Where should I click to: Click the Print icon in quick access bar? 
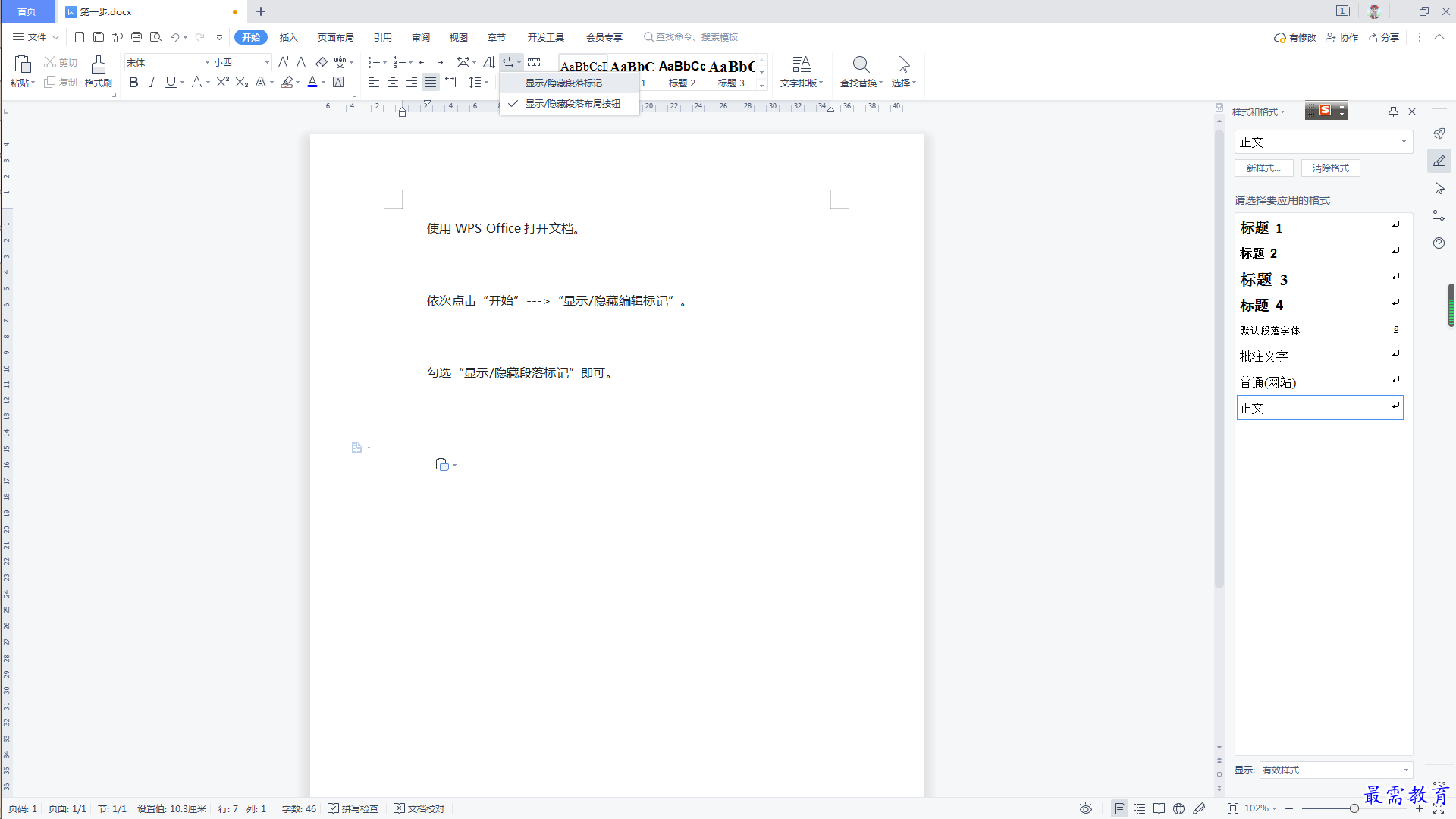click(x=136, y=37)
